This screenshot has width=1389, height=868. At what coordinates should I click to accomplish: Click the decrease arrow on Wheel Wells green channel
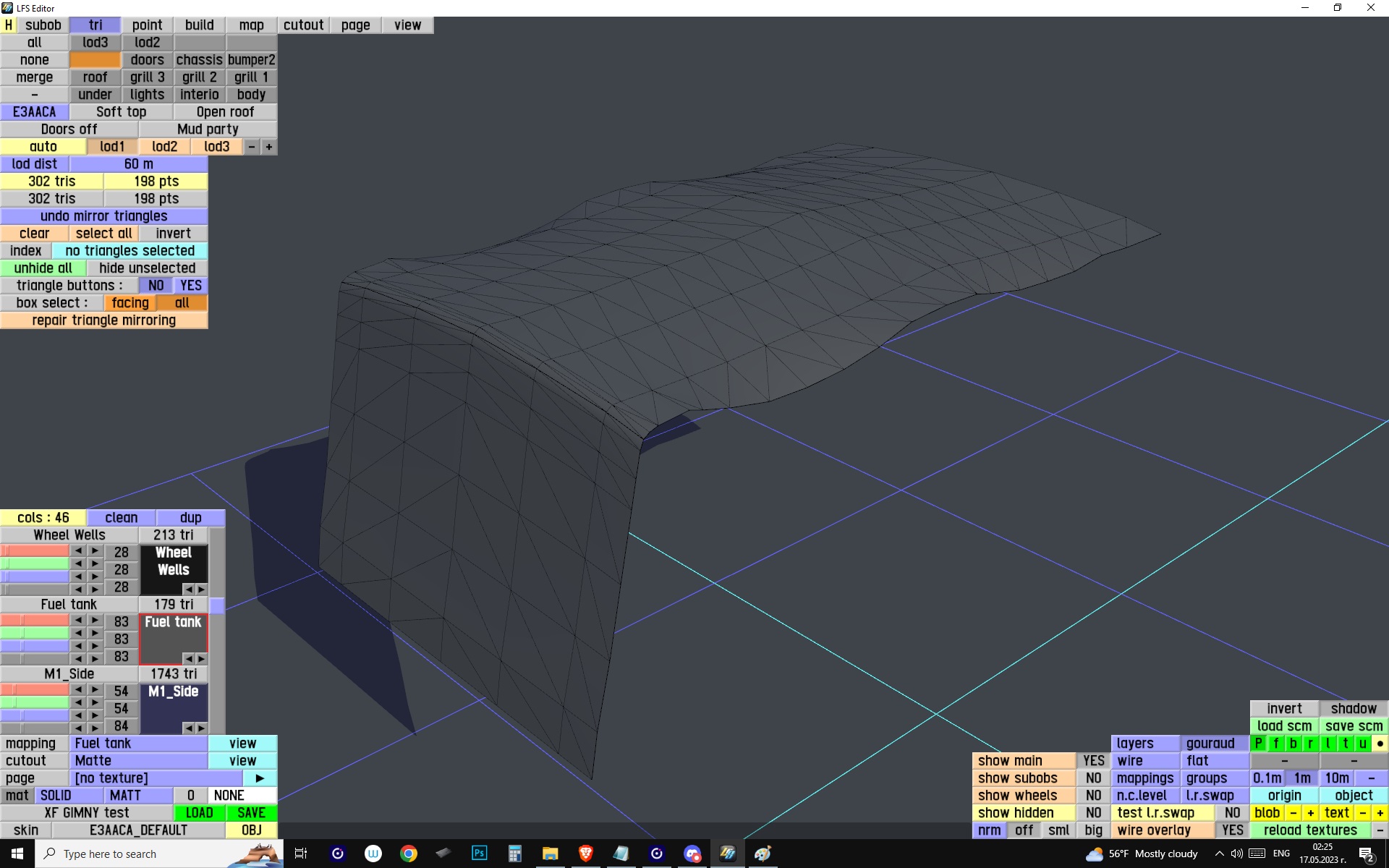coord(78,563)
